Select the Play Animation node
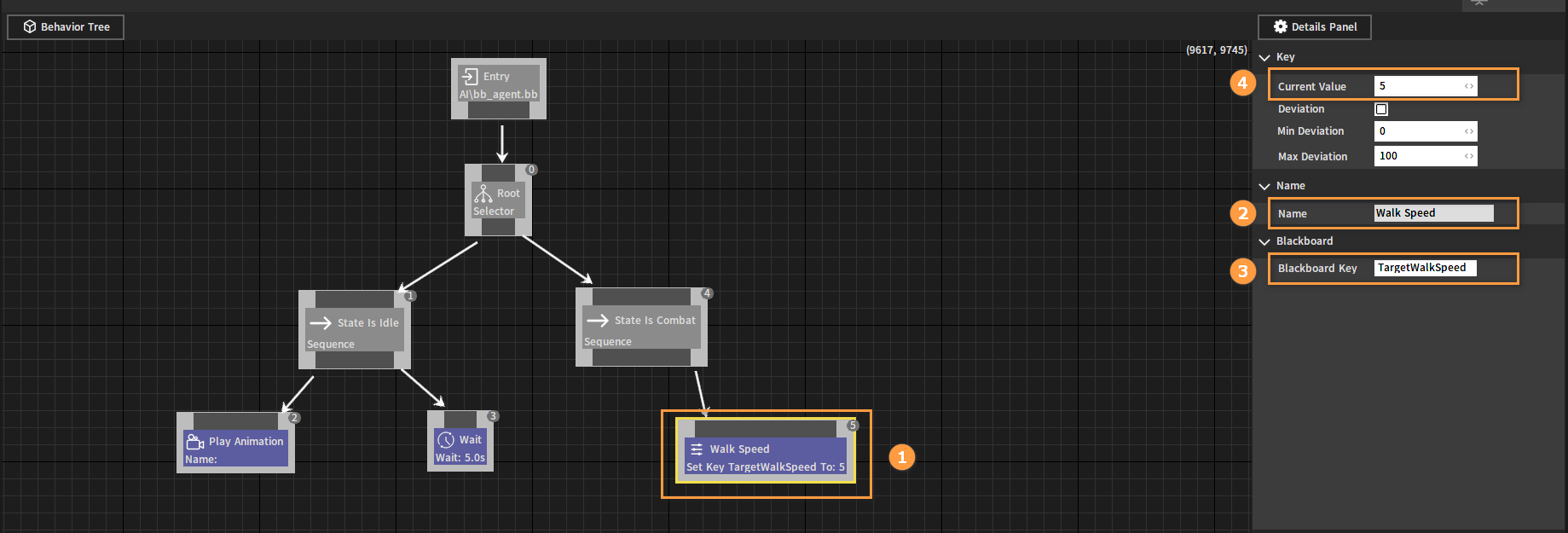 pyautogui.click(x=235, y=443)
